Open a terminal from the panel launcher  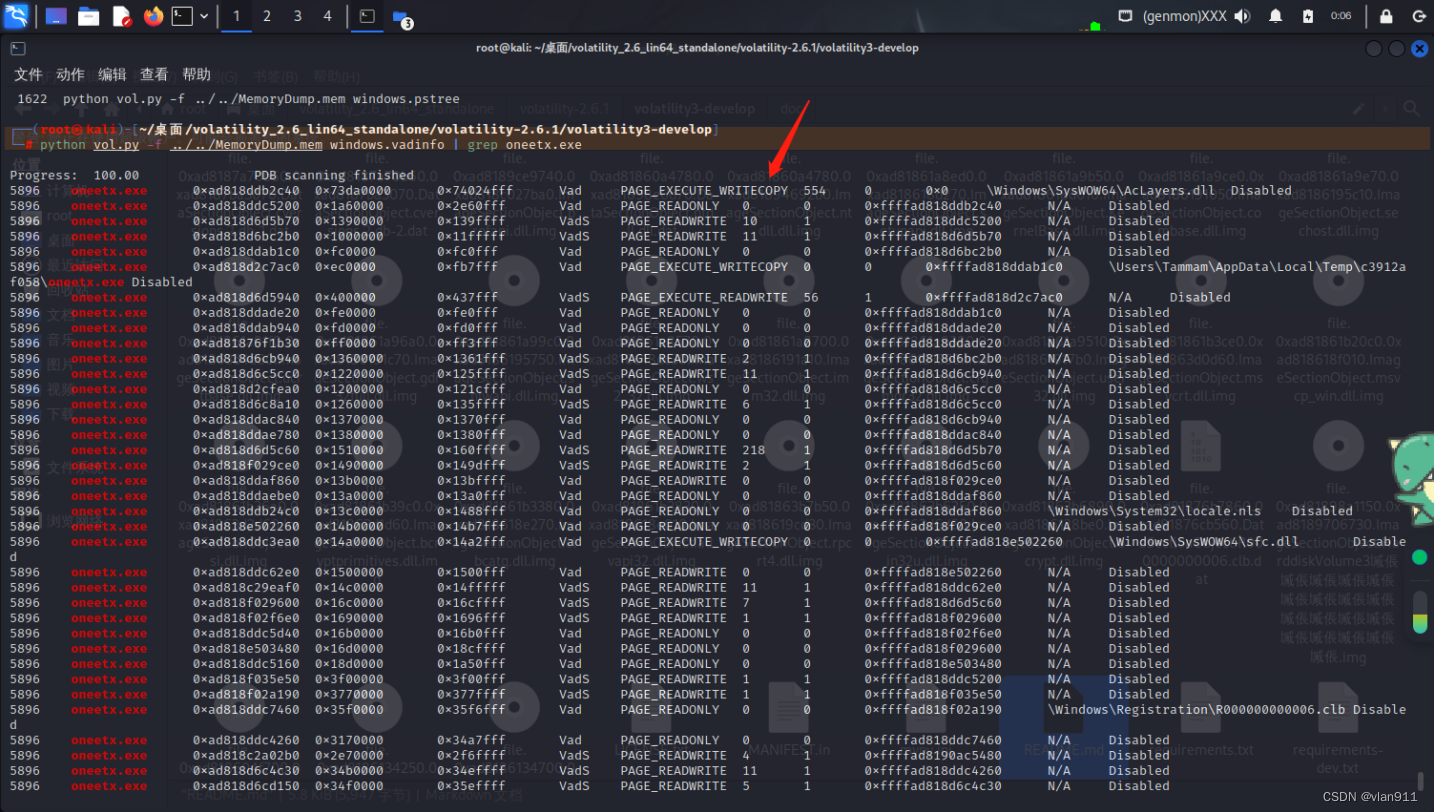(182, 16)
